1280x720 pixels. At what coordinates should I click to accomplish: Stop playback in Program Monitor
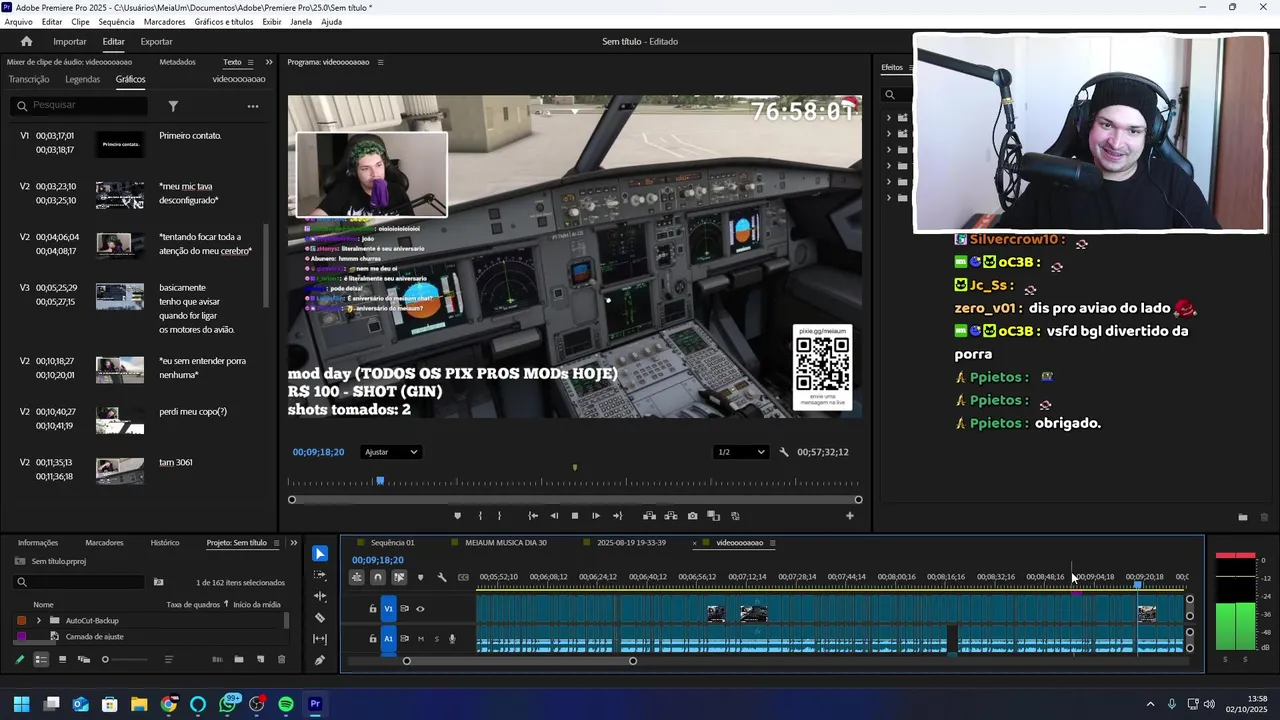pyautogui.click(x=575, y=516)
